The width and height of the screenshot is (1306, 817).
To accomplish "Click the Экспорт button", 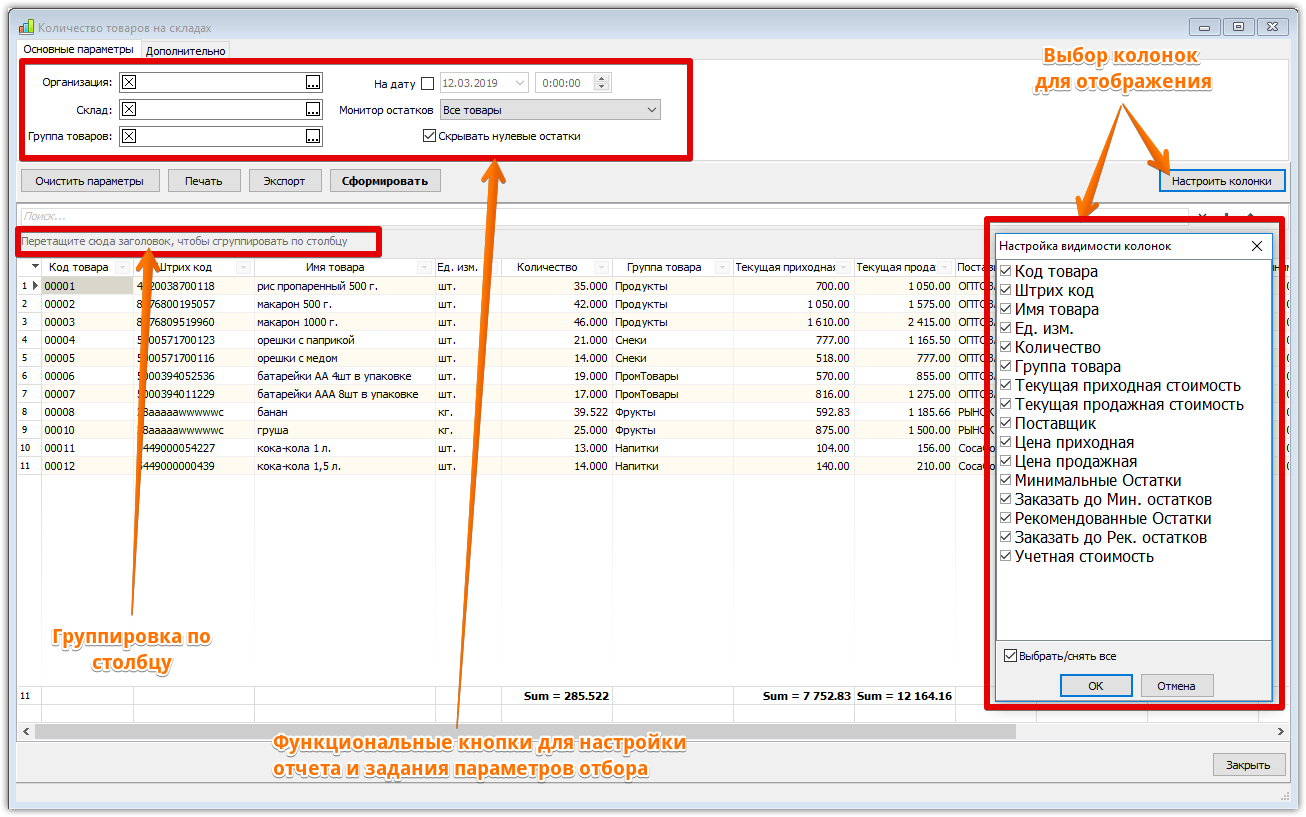I will 285,181.
